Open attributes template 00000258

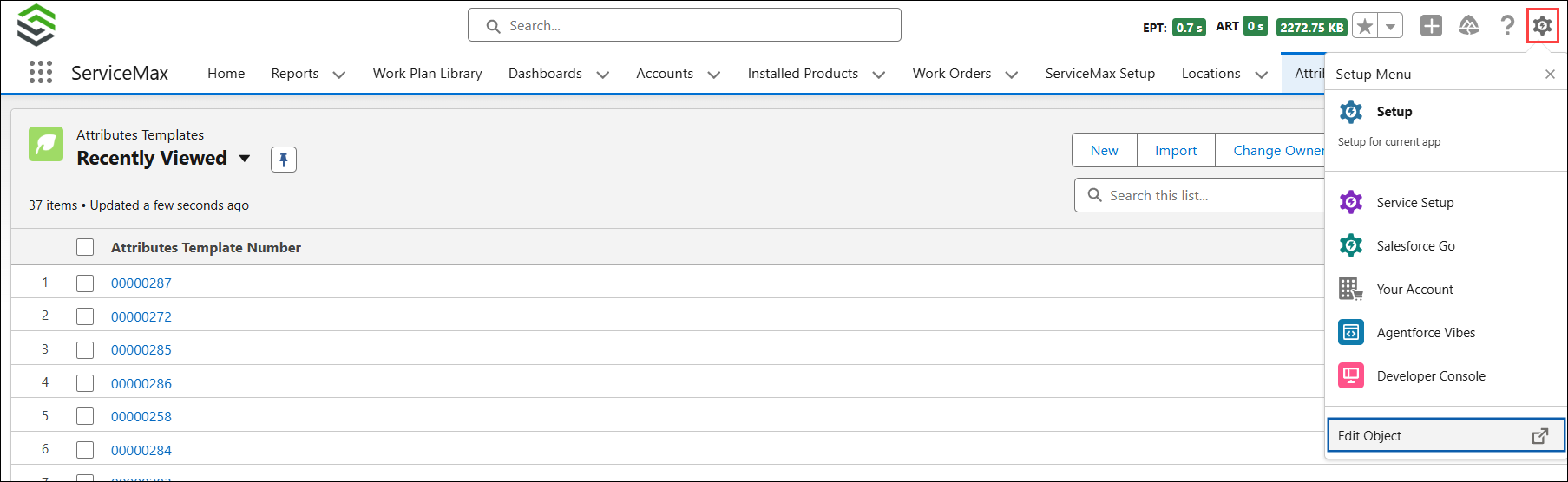141,417
